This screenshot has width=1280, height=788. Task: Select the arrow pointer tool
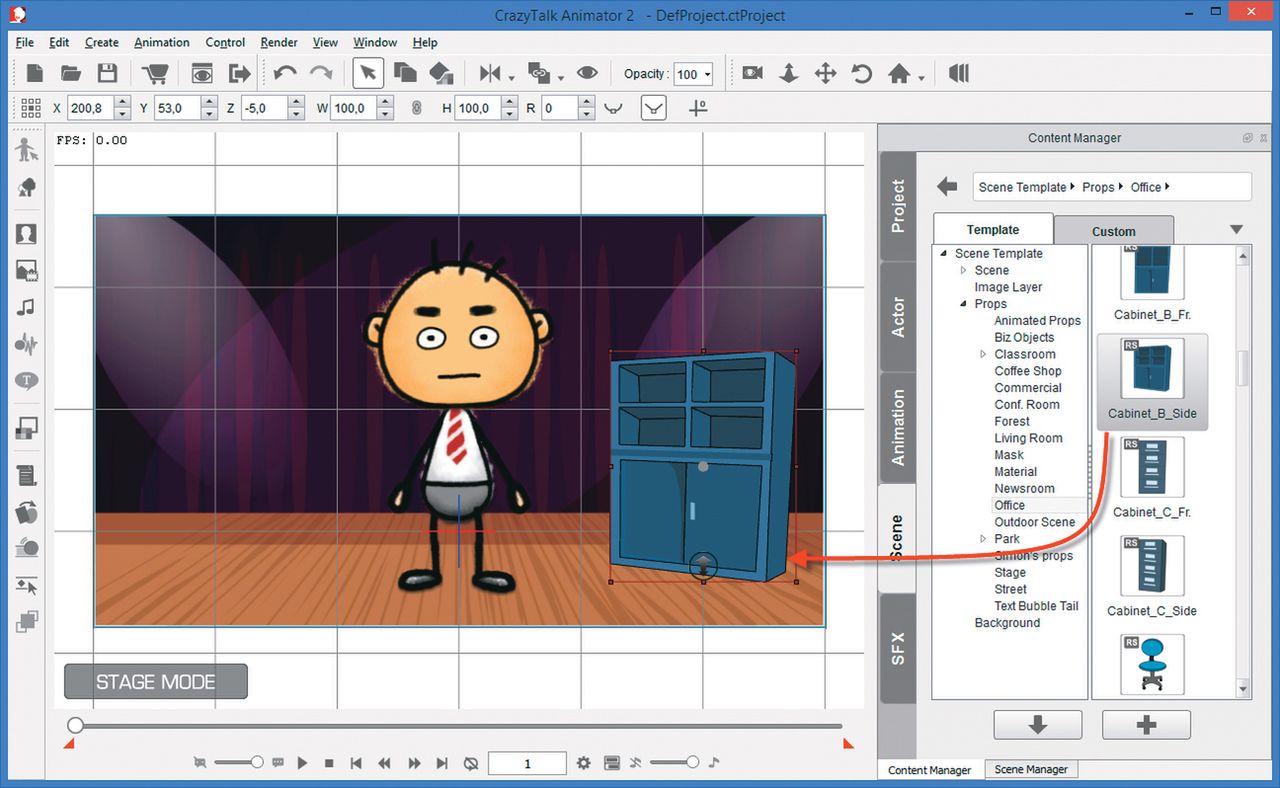(368, 73)
